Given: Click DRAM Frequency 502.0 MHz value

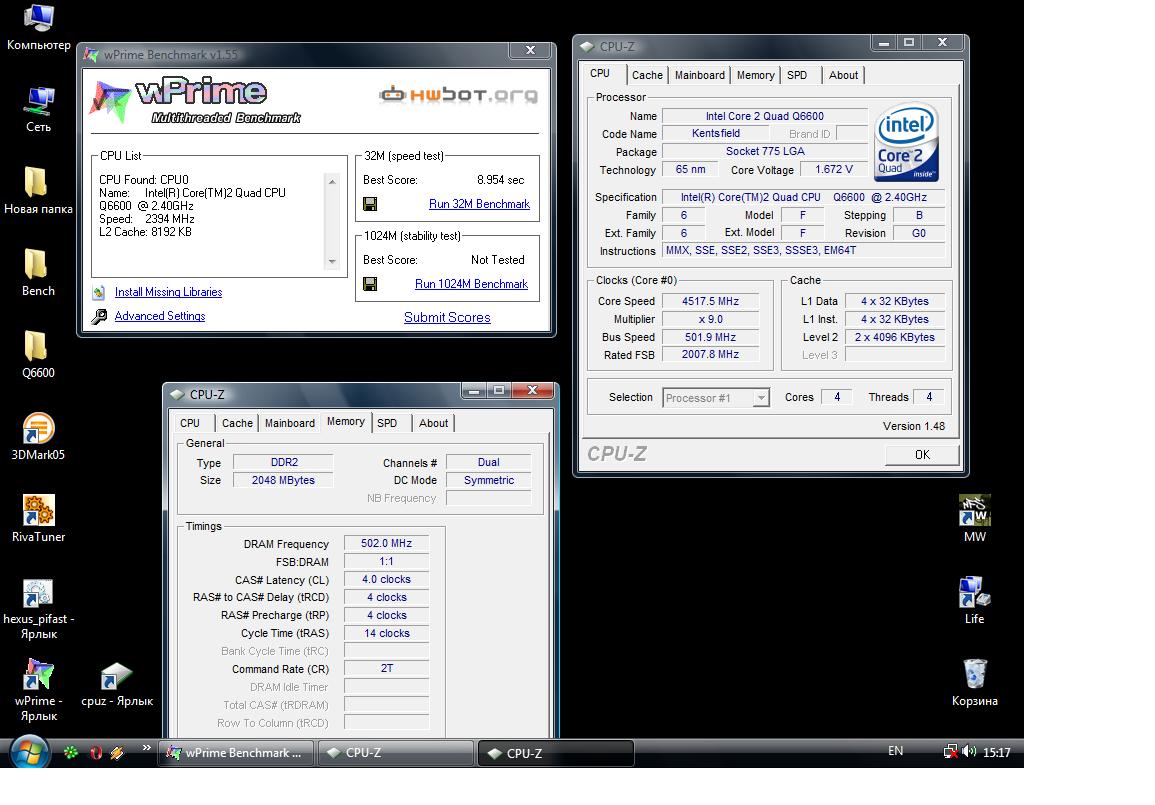Looking at the screenshot, I should tap(387, 544).
